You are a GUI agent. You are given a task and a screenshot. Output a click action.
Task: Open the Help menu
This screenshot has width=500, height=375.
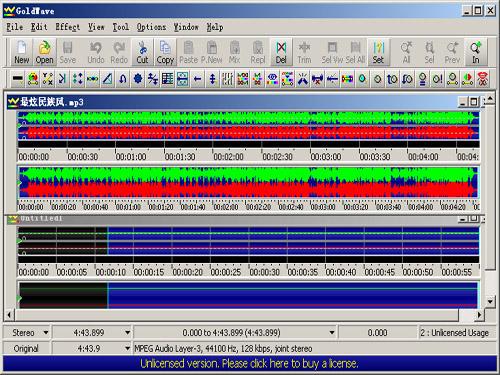pyautogui.click(x=215, y=27)
